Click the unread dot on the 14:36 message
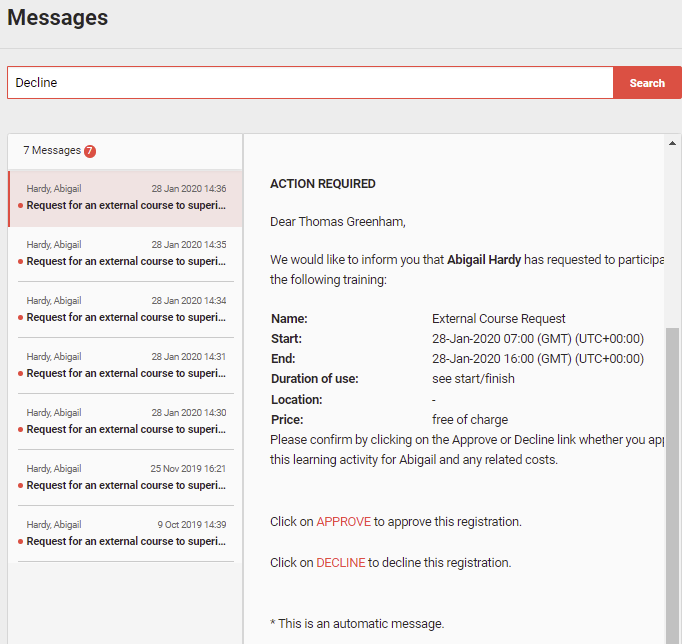 (x=20, y=206)
